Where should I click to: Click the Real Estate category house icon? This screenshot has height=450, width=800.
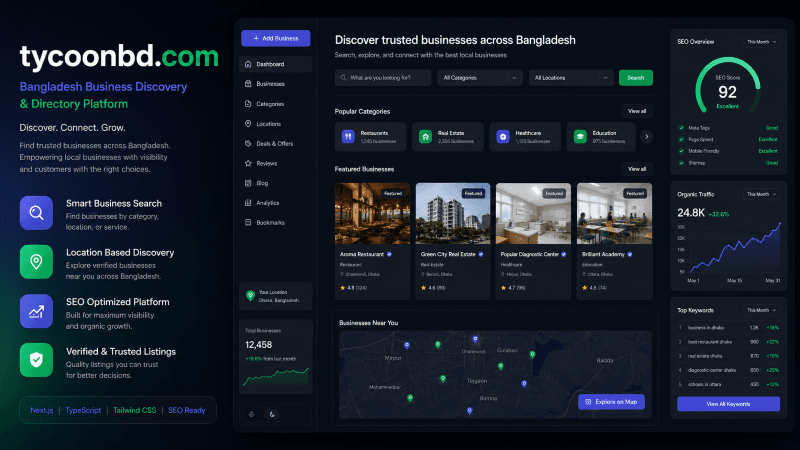425,136
